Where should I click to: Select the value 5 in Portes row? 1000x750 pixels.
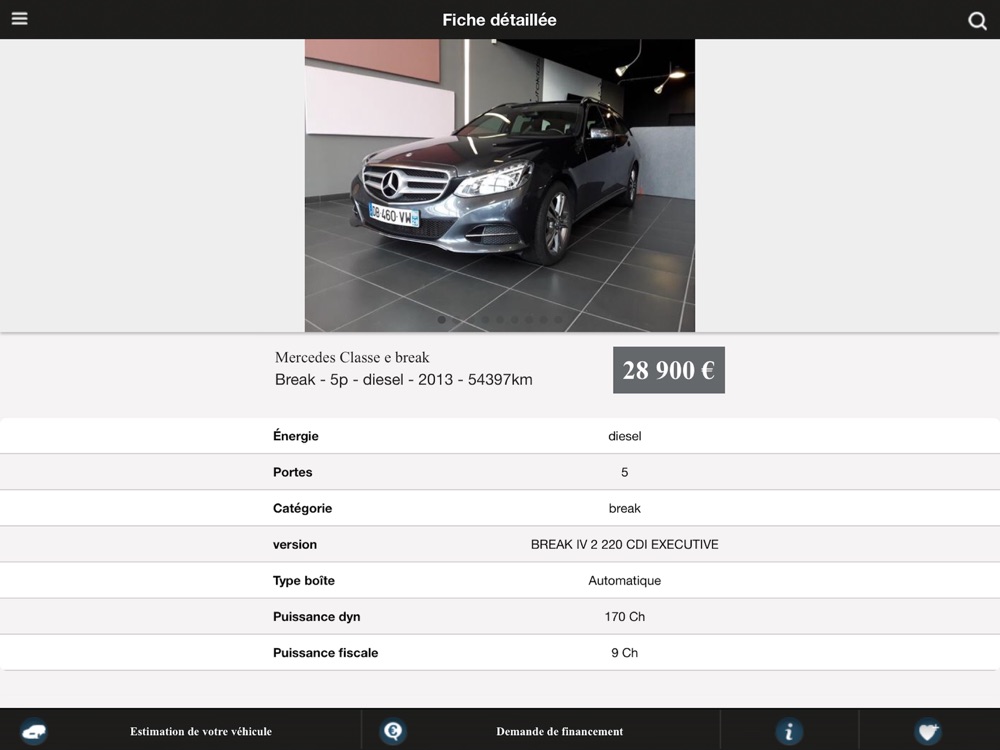point(624,472)
